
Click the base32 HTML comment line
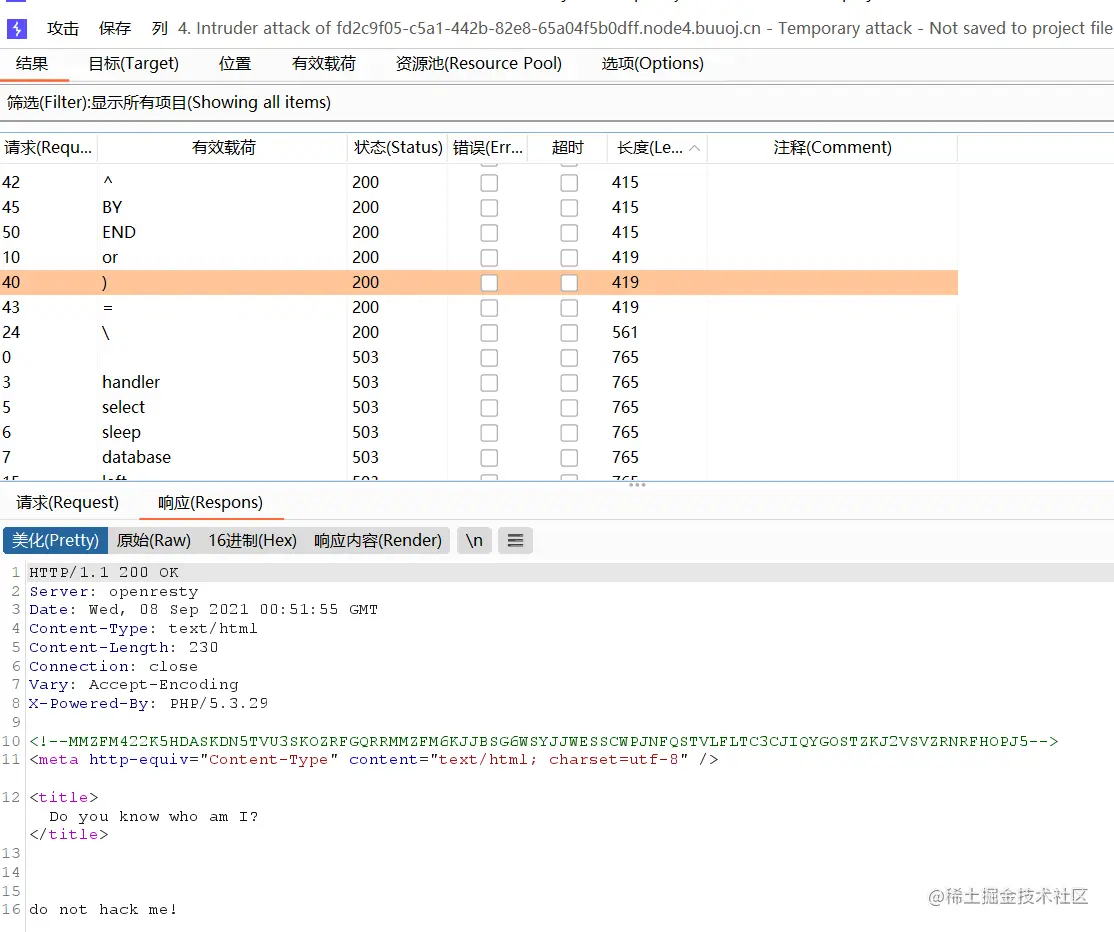point(544,742)
